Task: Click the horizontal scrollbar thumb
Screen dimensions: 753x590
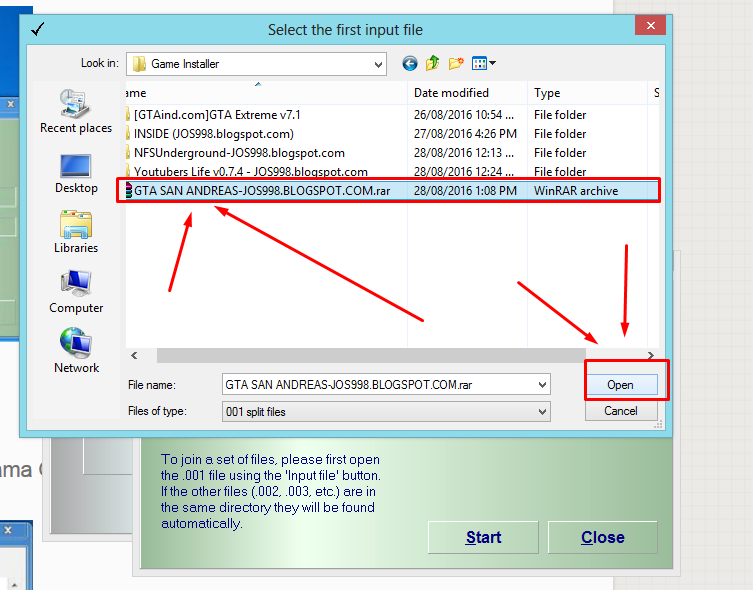Action: [x=371, y=356]
